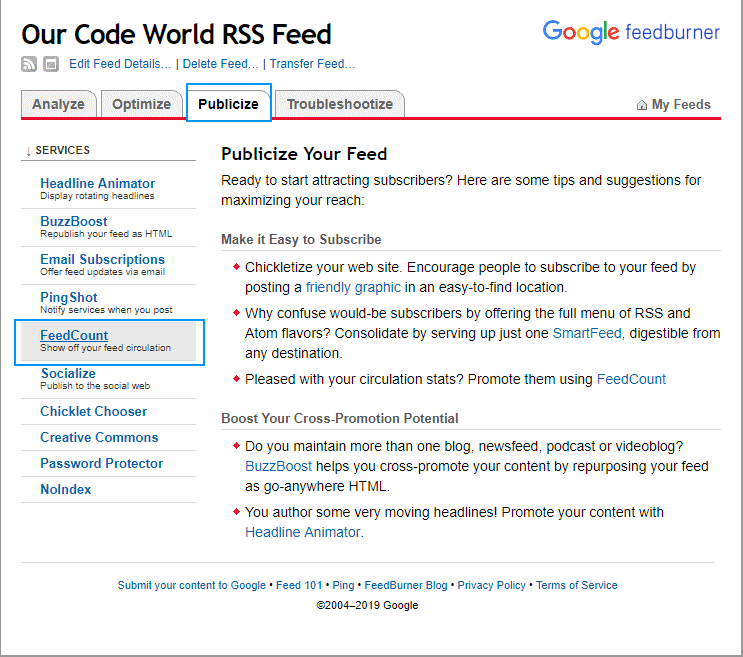Screen dimensions: 743x657
Task: Open the FeedCount service in sidebar
Action: tap(74, 335)
